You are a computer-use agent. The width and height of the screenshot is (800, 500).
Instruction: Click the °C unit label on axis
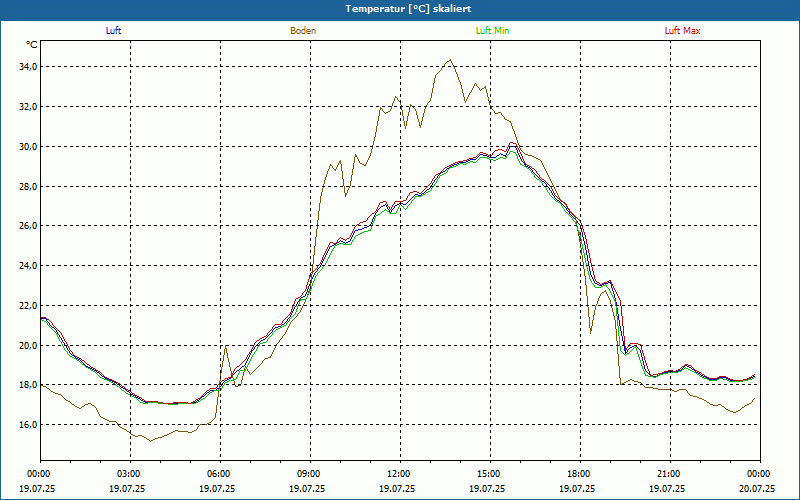point(32,45)
